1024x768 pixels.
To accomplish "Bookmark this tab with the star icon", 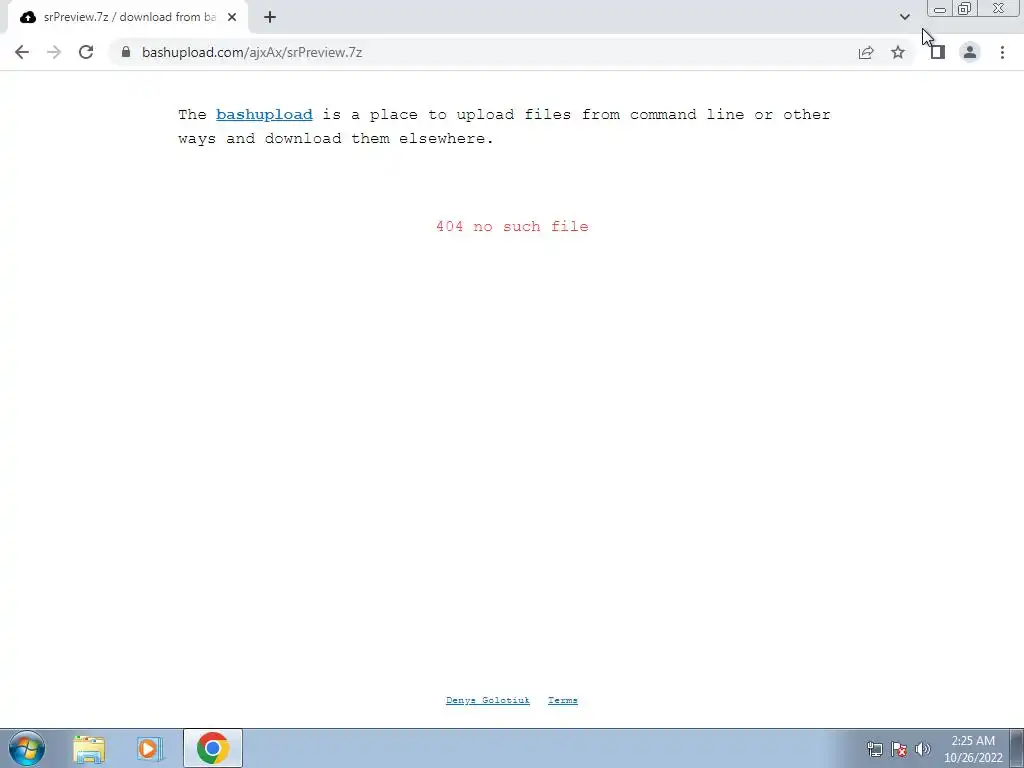I will pyautogui.click(x=898, y=52).
